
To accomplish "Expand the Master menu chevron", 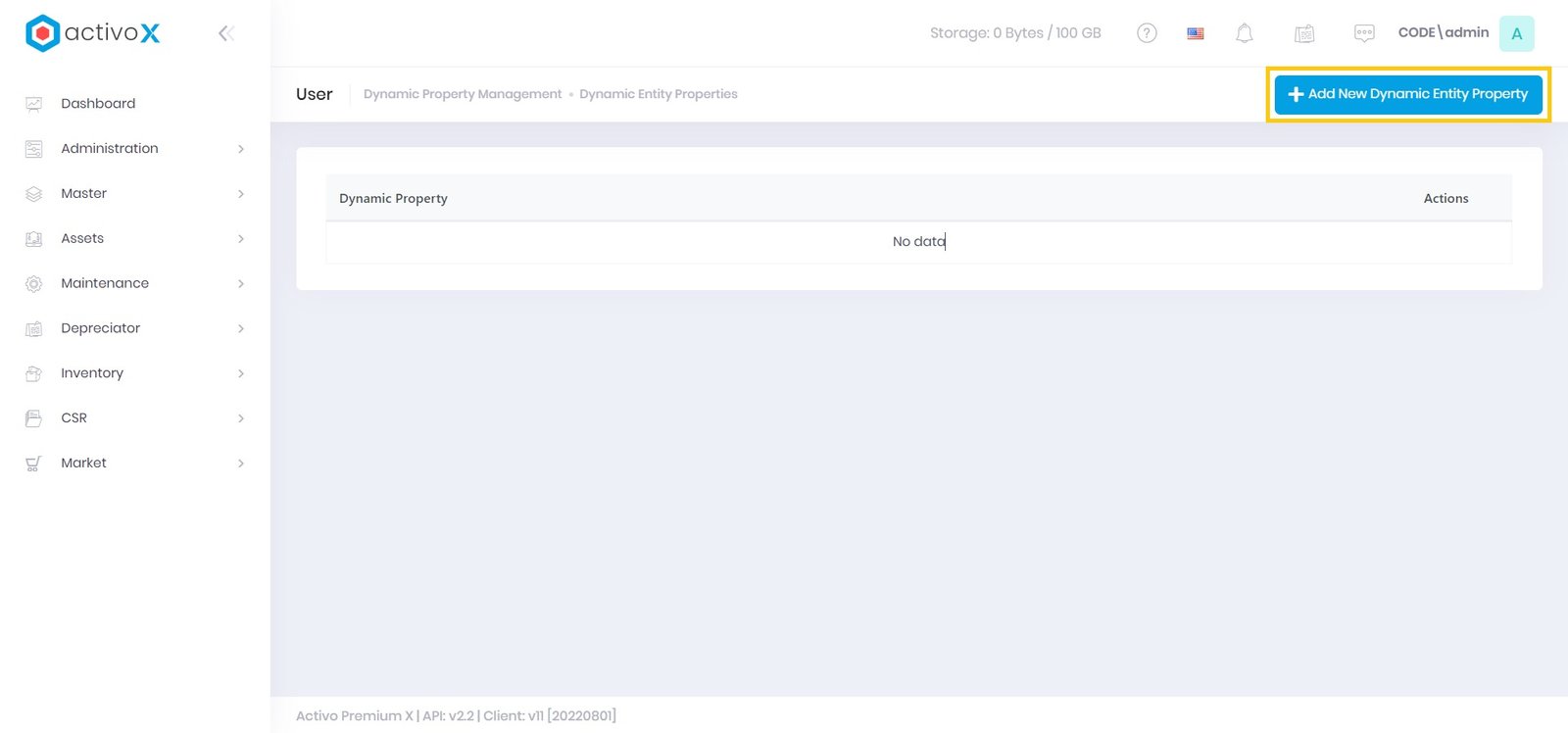I will (x=241, y=194).
